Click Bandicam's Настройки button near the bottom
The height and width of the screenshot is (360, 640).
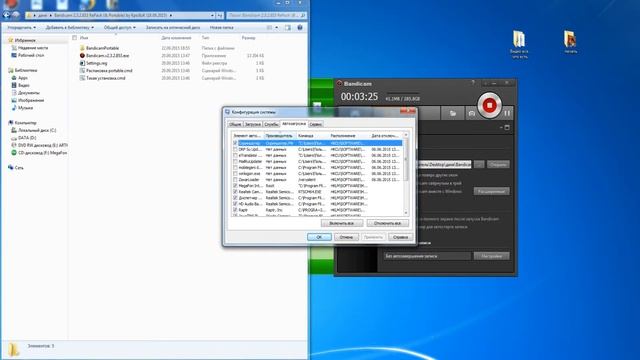click(491, 256)
